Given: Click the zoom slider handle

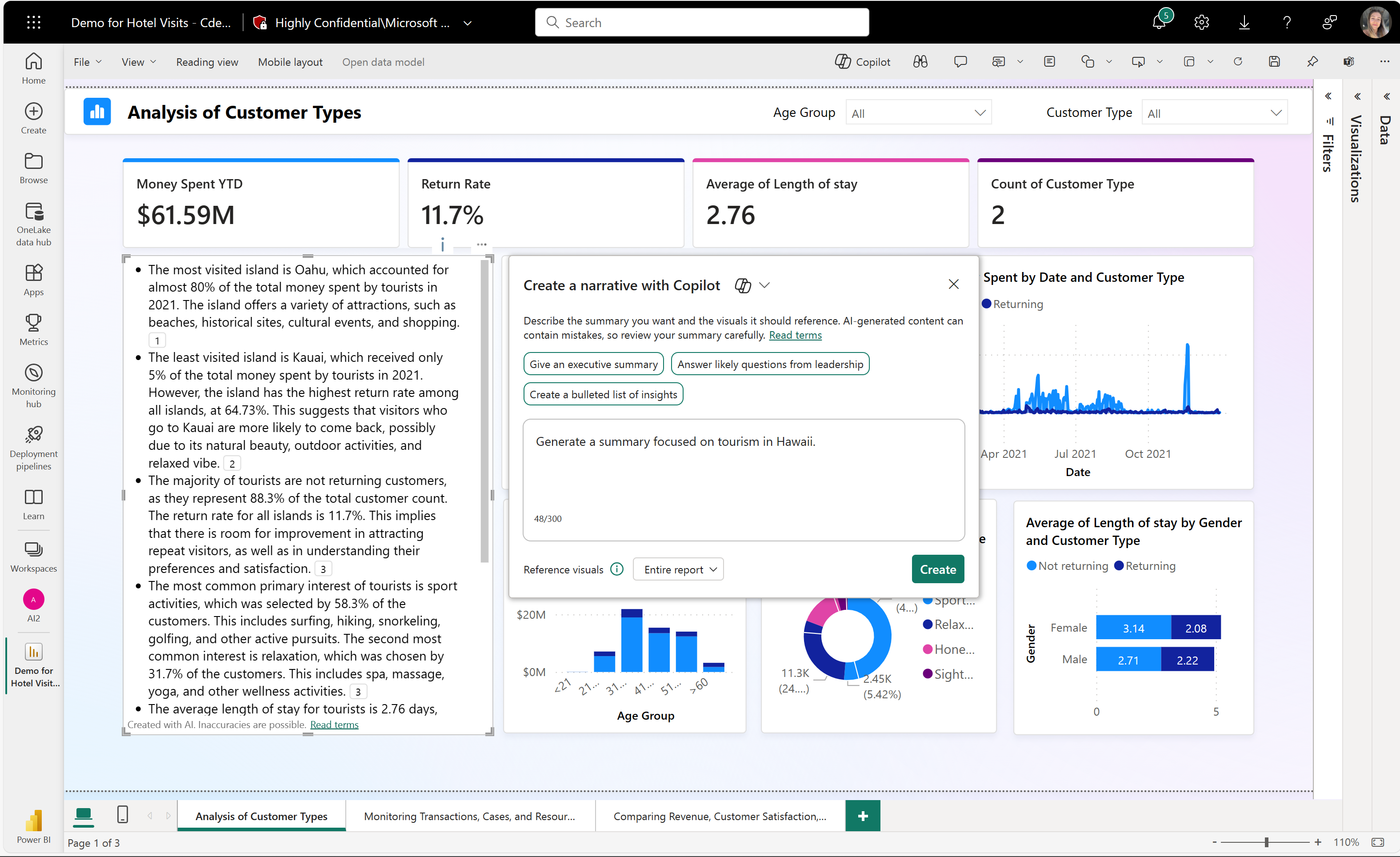Looking at the screenshot, I should pyautogui.click(x=1267, y=842).
